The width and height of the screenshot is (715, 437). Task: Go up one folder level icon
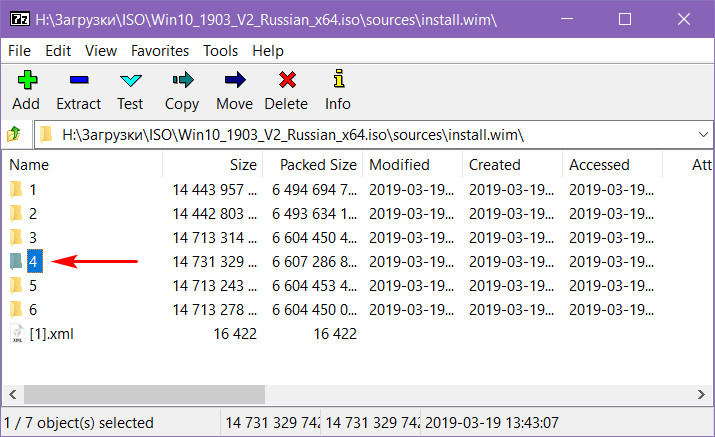[14, 135]
